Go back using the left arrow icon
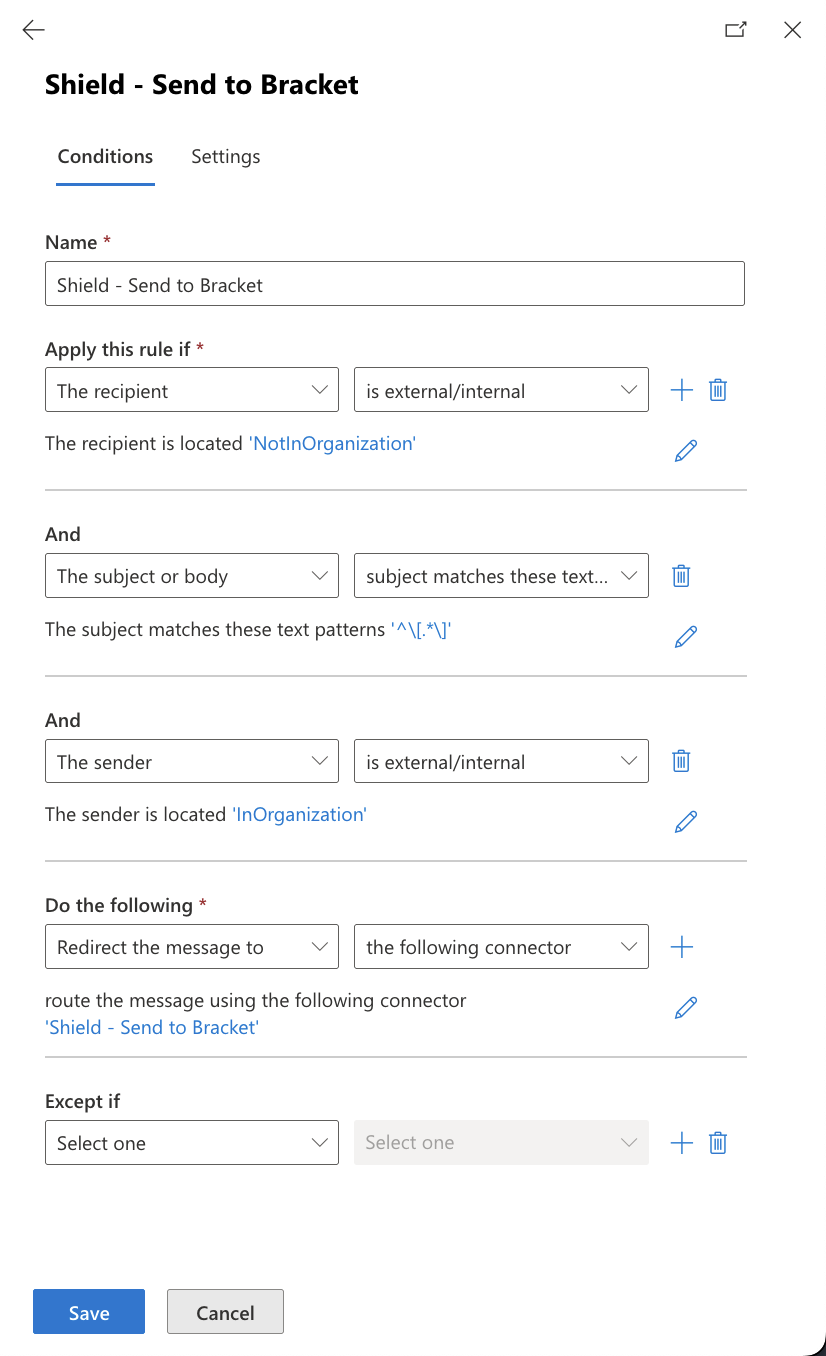This screenshot has width=826, height=1356. click(x=34, y=30)
